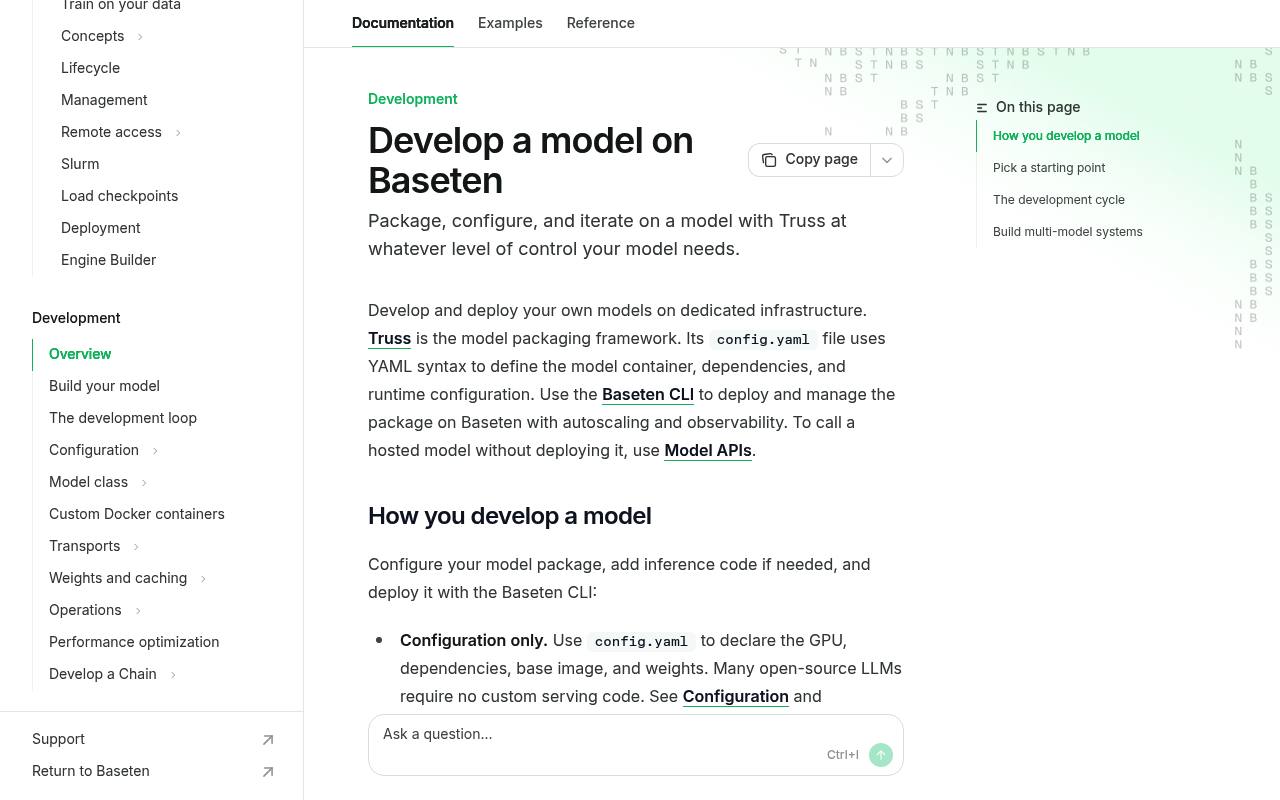Viewport: 1280px width, 800px height.
Task: Follow the Baseten CLI link
Action: click(x=648, y=394)
